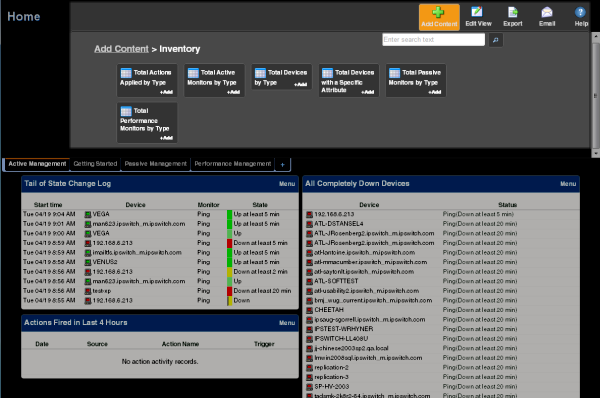Image resolution: width=600 pixels, height=398 pixels.
Task: Open imailfs.ipswitch_m.ipswitch.com device
Action: (137, 253)
